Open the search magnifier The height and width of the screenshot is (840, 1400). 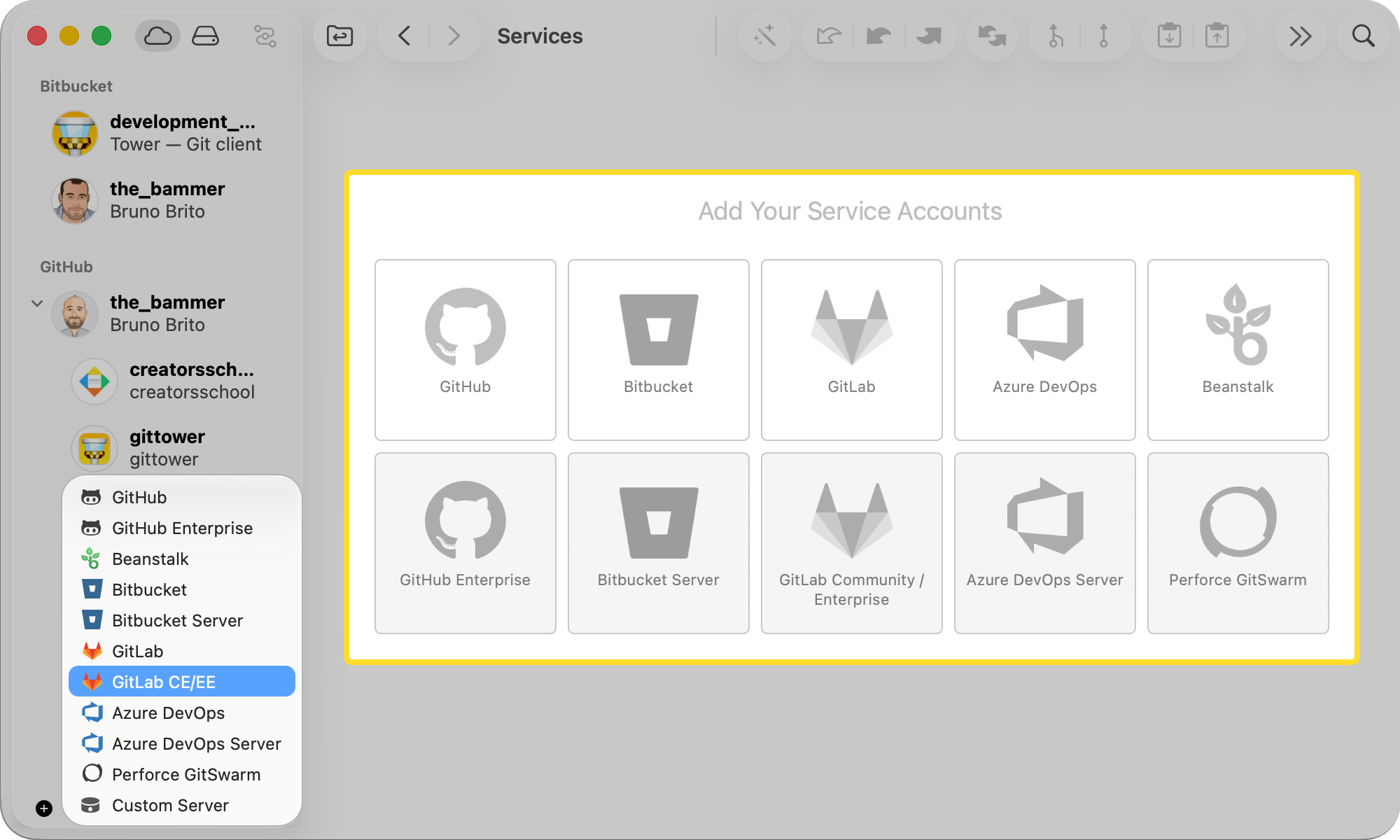pos(1363,36)
